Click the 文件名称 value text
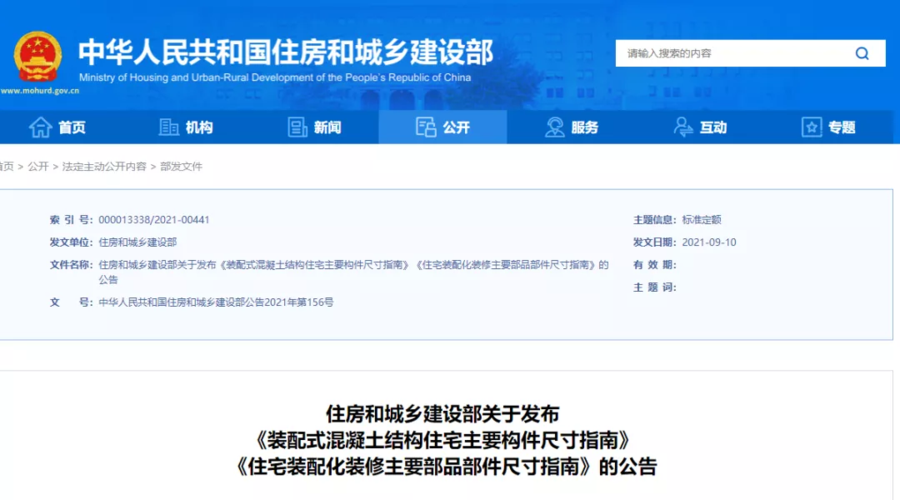The width and height of the screenshot is (900, 500). [x=353, y=272]
